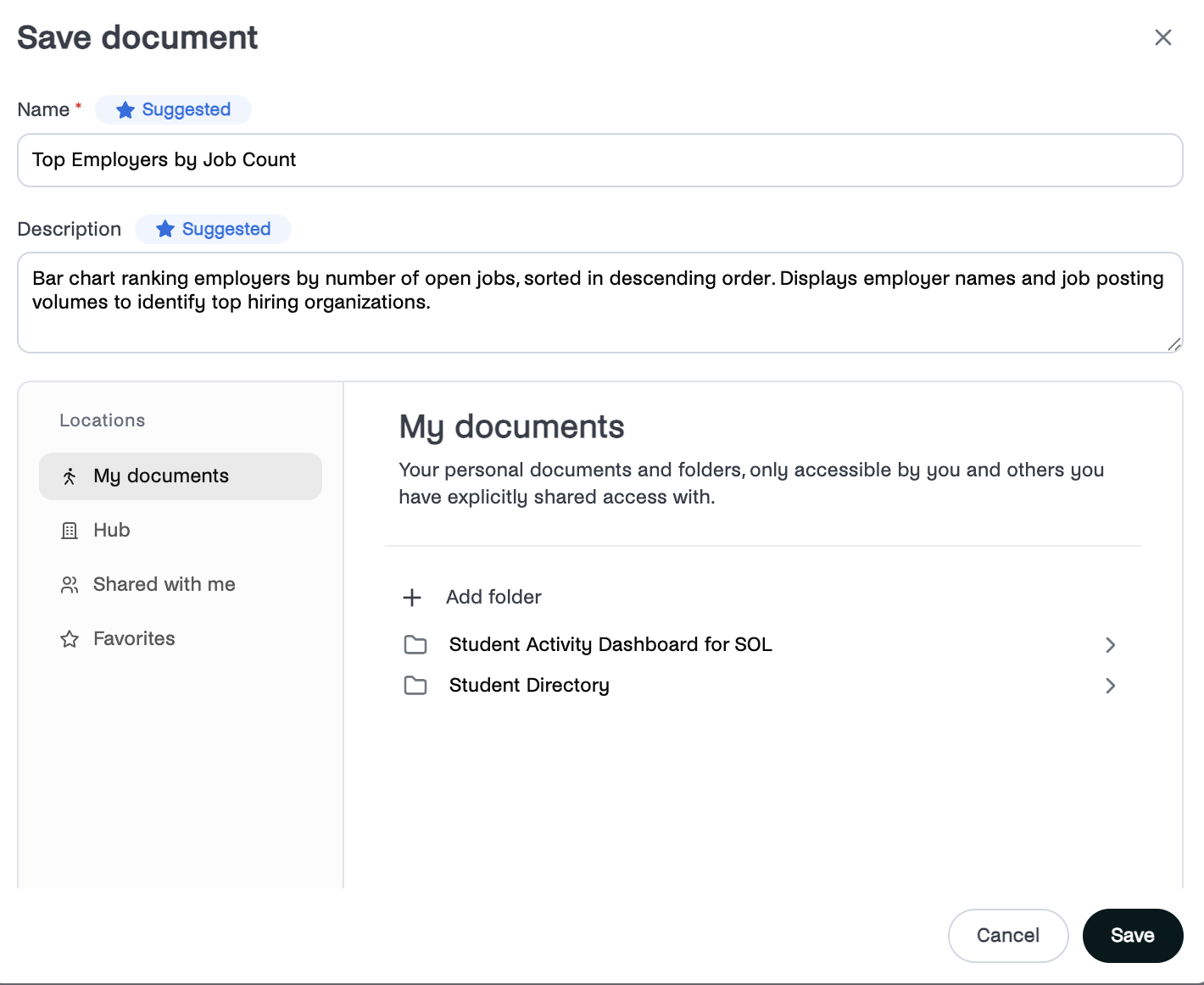The width and height of the screenshot is (1204, 985).
Task: Click the Suggested badge next to Name
Action: pyautogui.click(x=173, y=109)
